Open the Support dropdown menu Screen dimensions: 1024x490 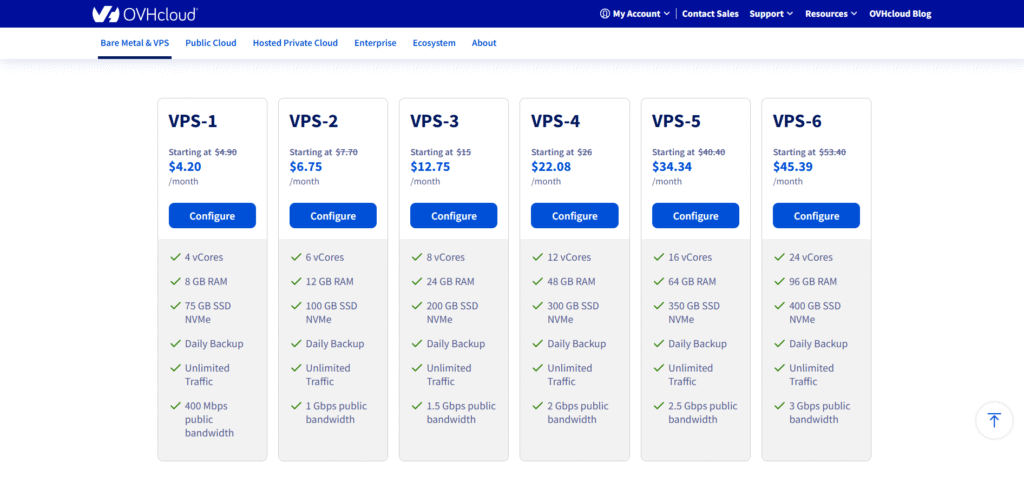pyautogui.click(x=771, y=14)
